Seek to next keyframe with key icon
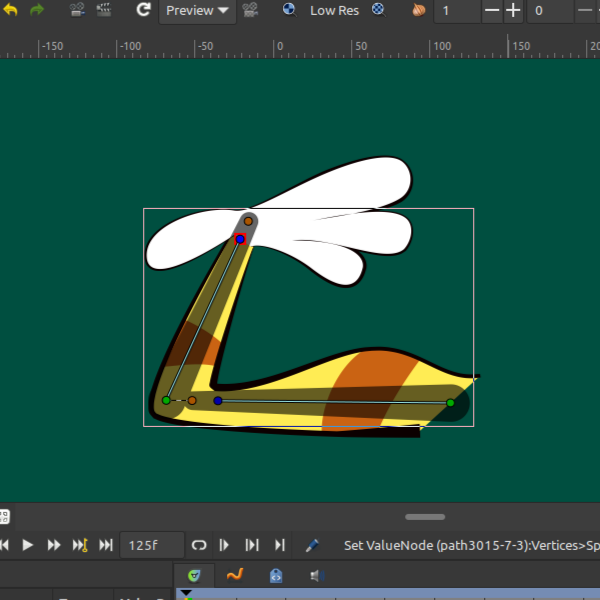This screenshot has width=600, height=600. point(80,545)
